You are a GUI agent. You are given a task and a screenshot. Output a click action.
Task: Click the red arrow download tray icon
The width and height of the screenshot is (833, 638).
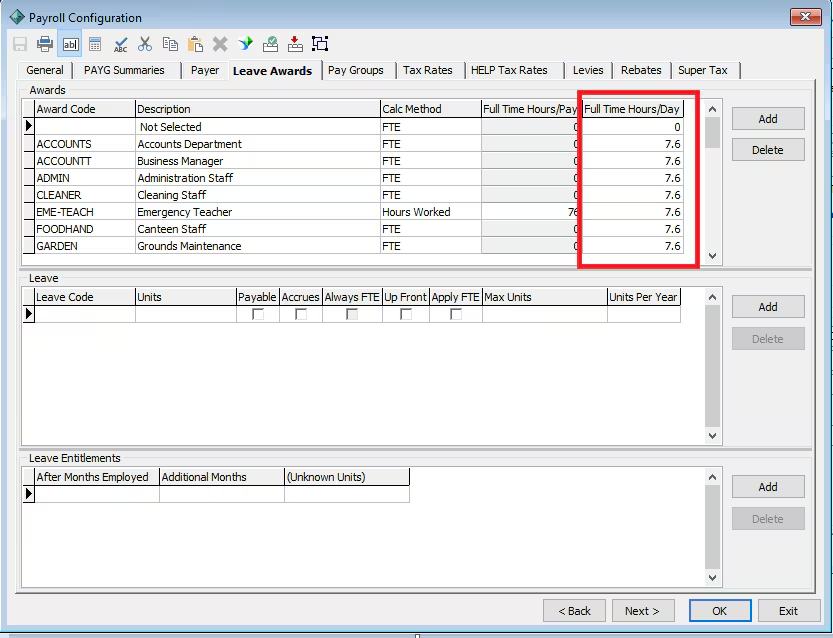point(295,44)
